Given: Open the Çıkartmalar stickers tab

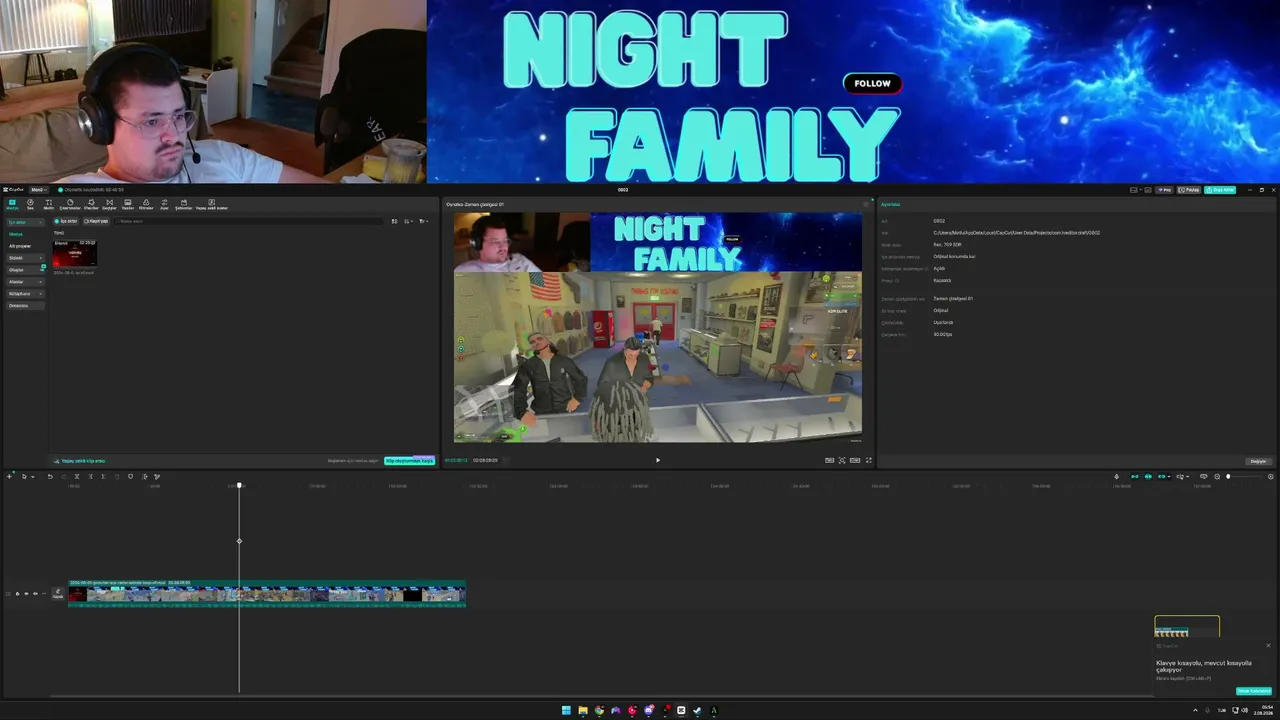Looking at the screenshot, I should [x=70, y=204].
